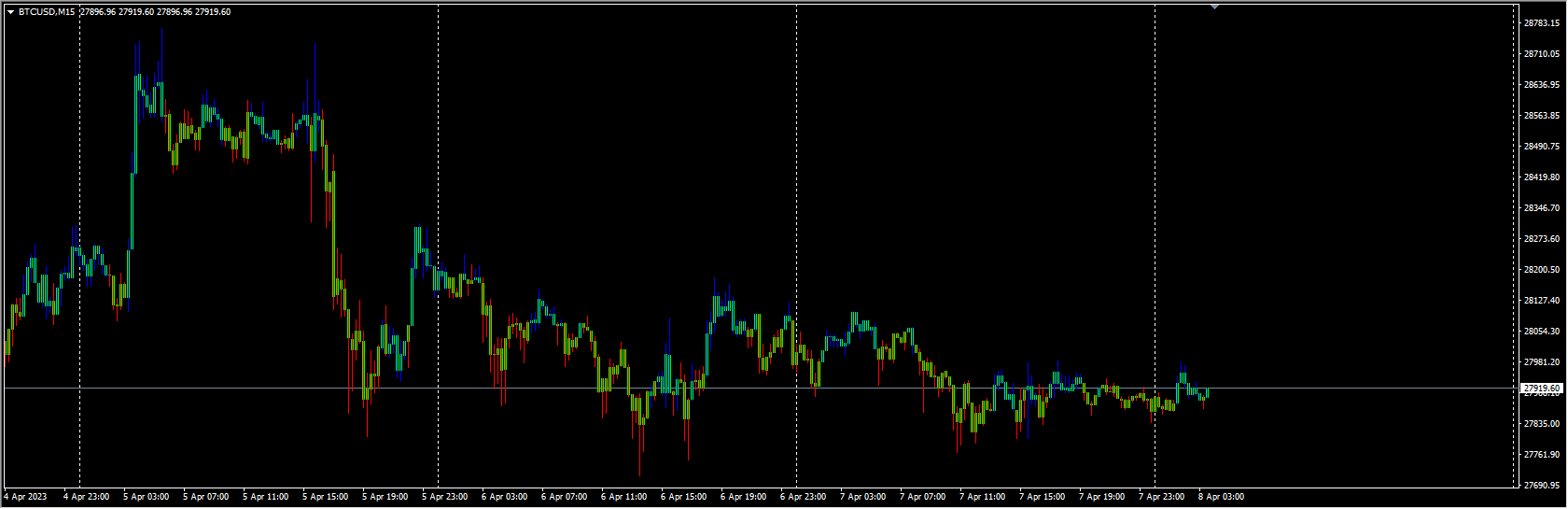Click the chart shift triangle marker
The width and height of the screenshot is (1568, 509).
[x=1214, y=7]
